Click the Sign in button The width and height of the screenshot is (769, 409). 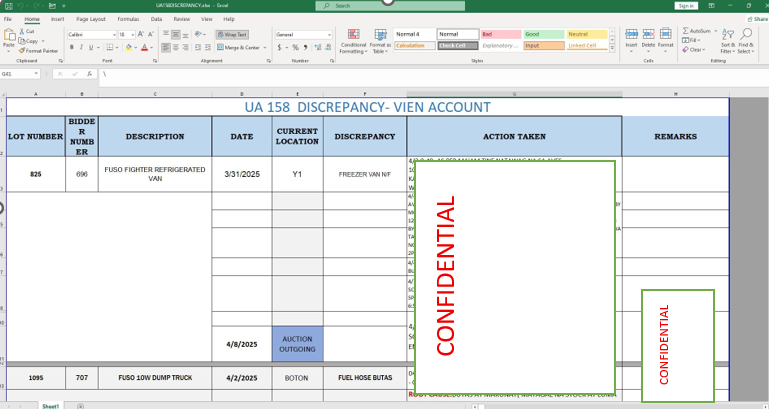pos(686,6)
